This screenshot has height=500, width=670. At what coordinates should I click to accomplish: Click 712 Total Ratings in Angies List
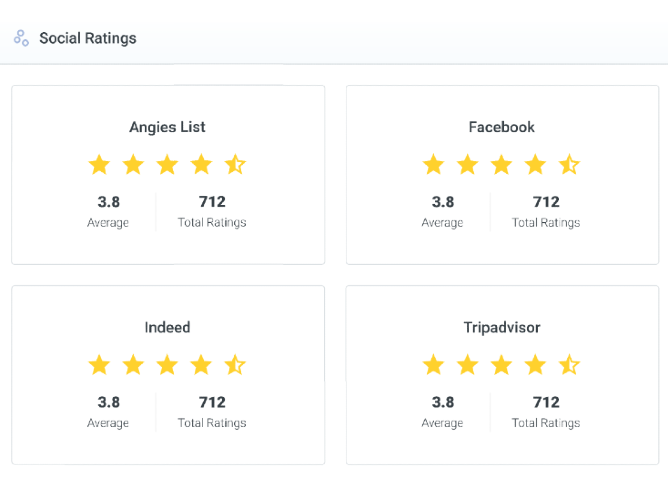tap(212, 211)
